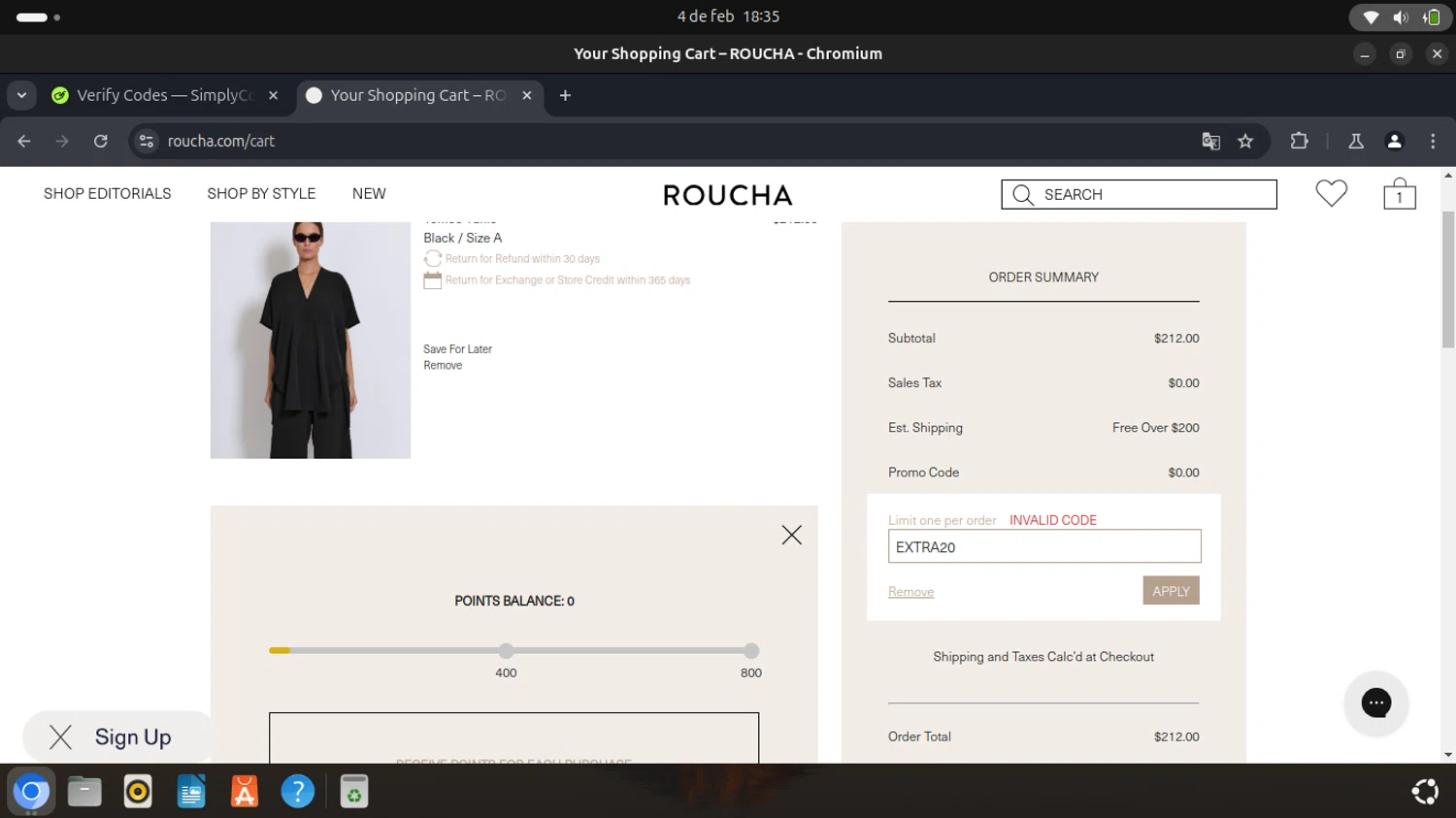Close the points balance panel
Image resolution: width=1456 pixels, height=818 pixels.
coord(791,535)
